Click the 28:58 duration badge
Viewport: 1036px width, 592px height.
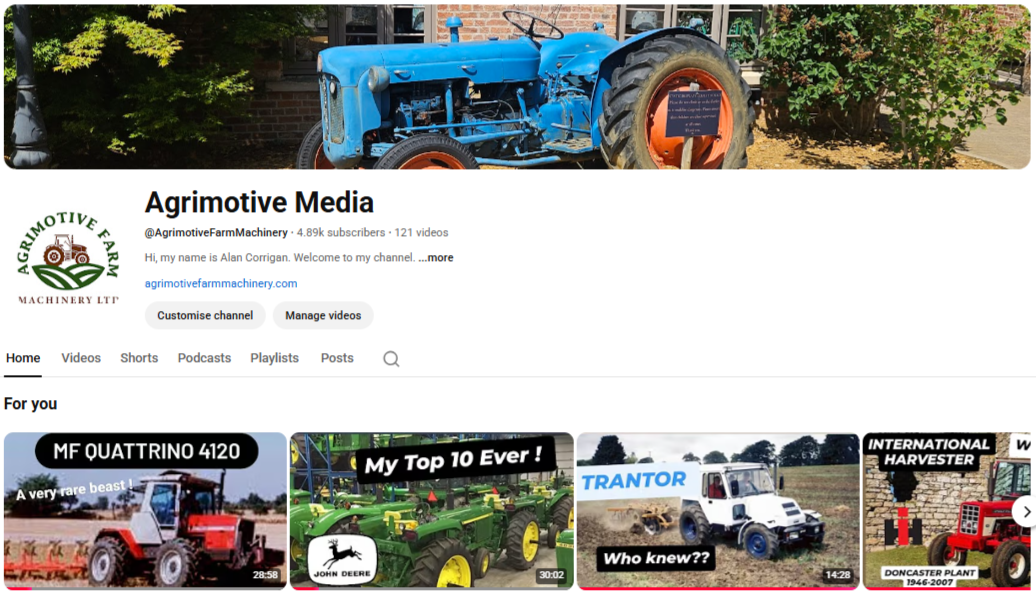pyautogui.click(x=265, y=575)
